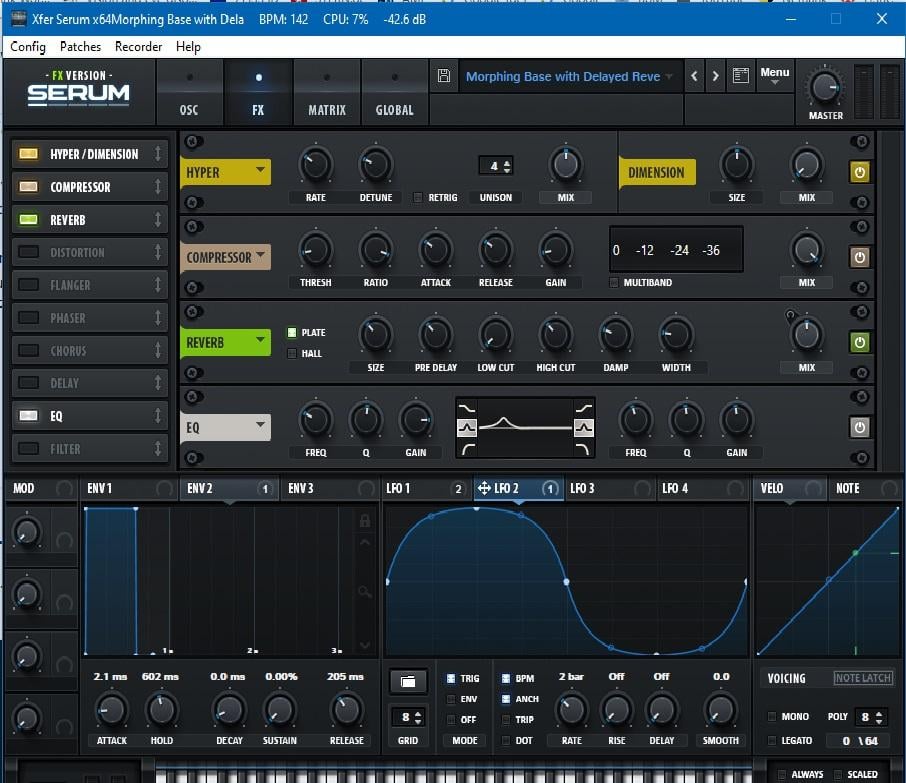Viewport: 906px width, 783px height.
Task: Enable the MONO voicing checkbox
Action: coord(771,717)
